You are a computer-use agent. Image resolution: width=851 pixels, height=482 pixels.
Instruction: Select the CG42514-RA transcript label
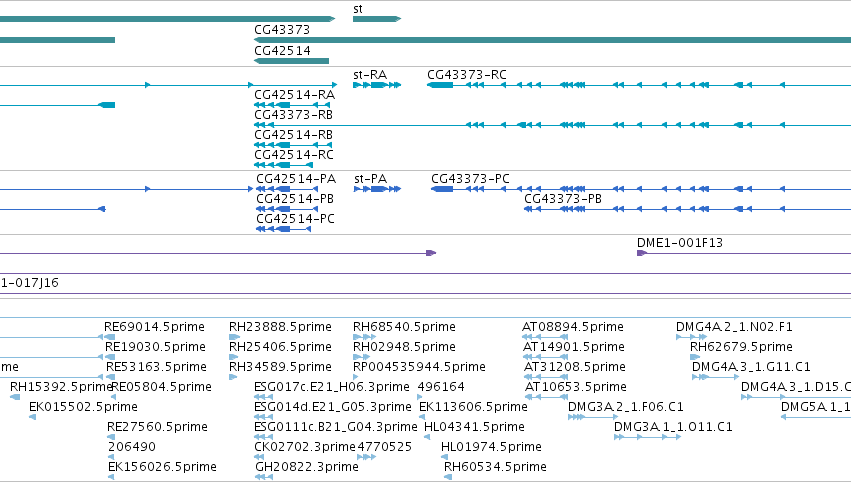295,95
